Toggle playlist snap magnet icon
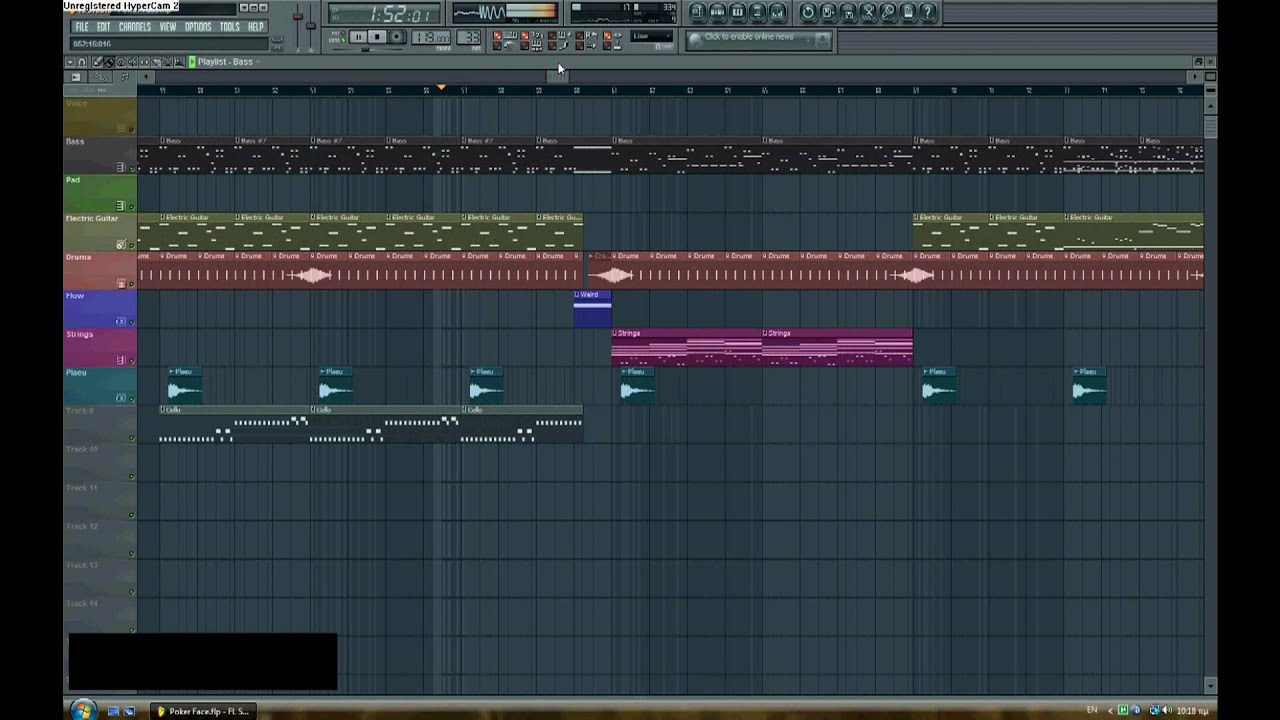 click(82, 62)
